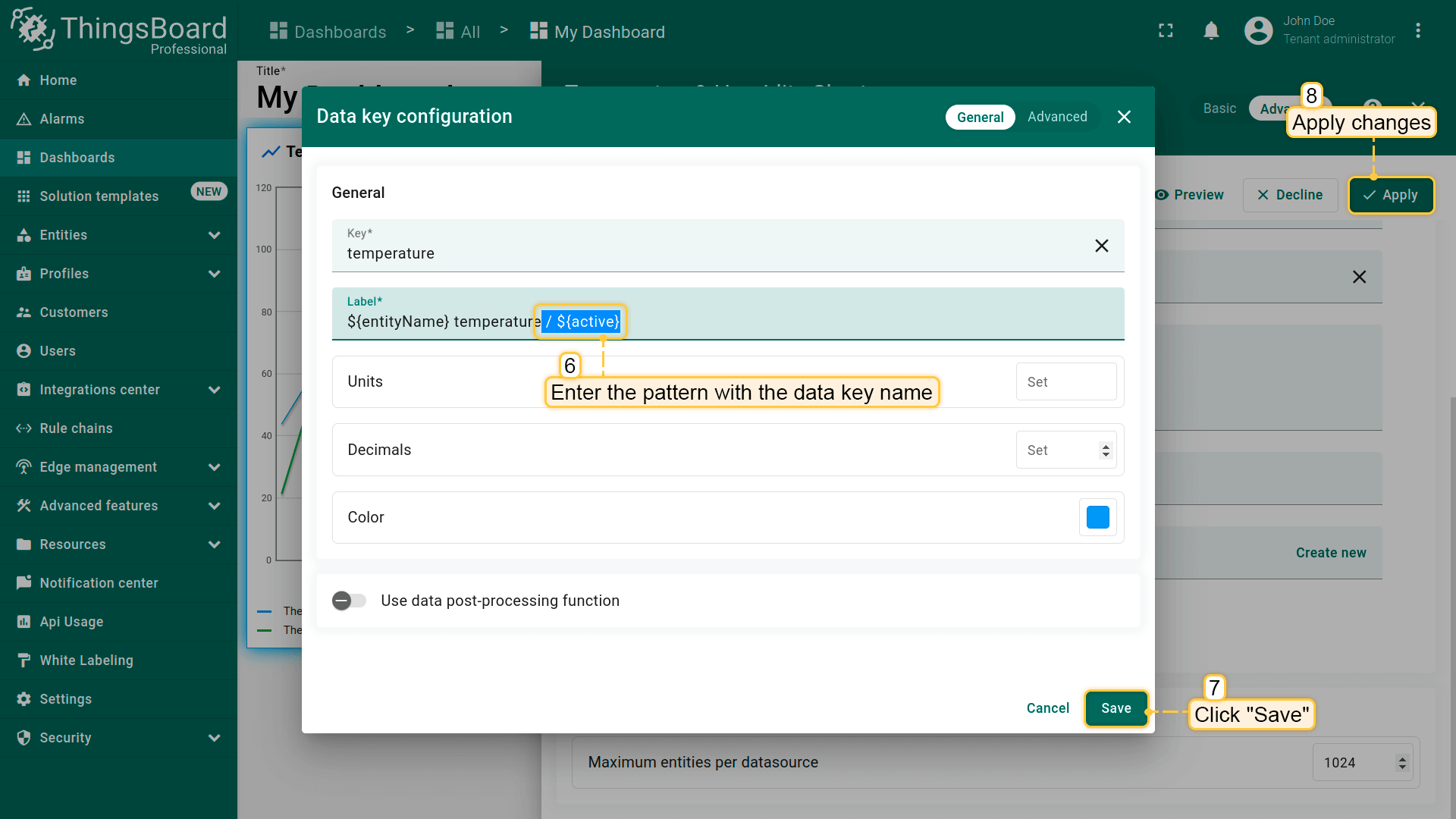Switch to General toggle option

point(980,117)
